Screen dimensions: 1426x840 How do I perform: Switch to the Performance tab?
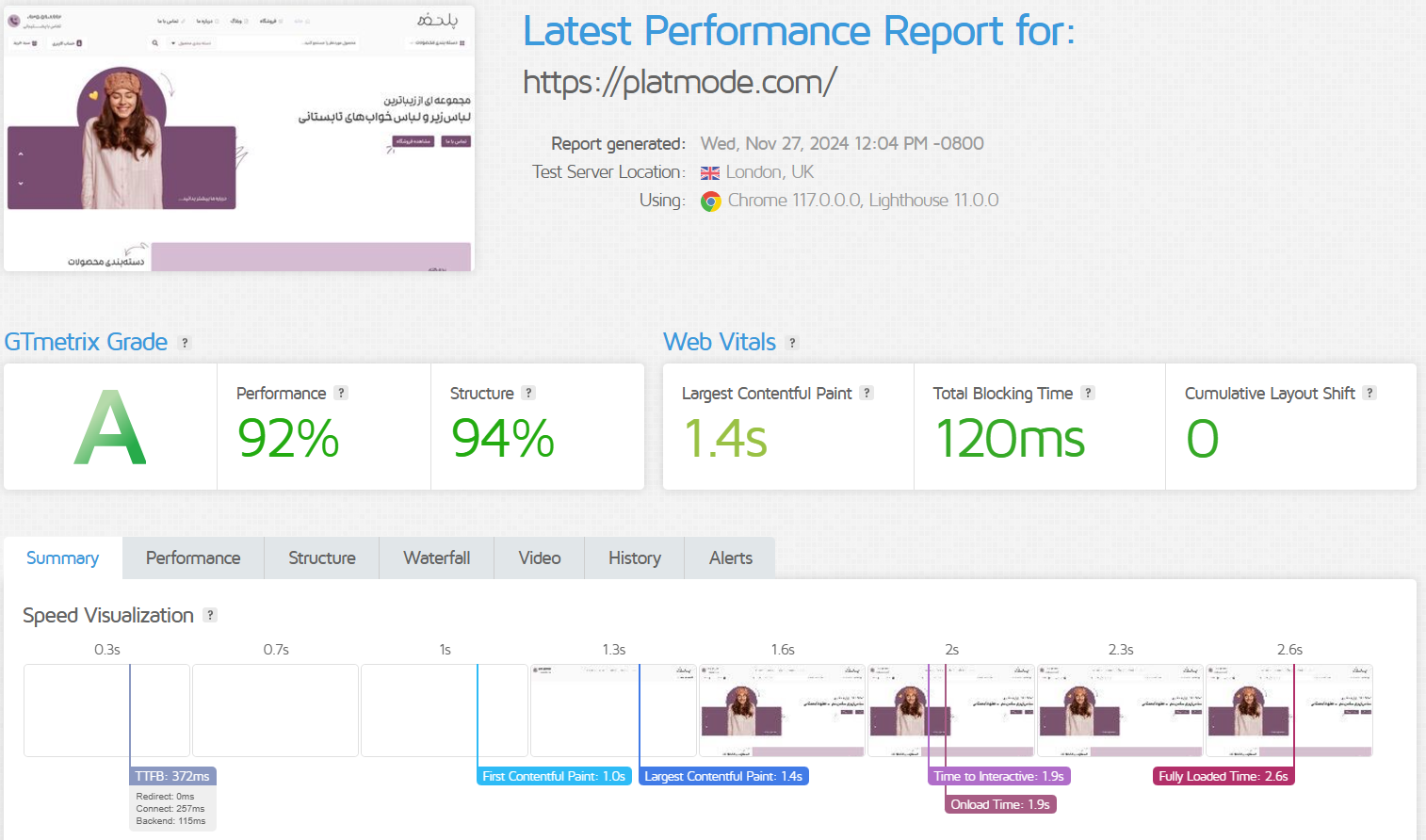click(x=193, y=558)
